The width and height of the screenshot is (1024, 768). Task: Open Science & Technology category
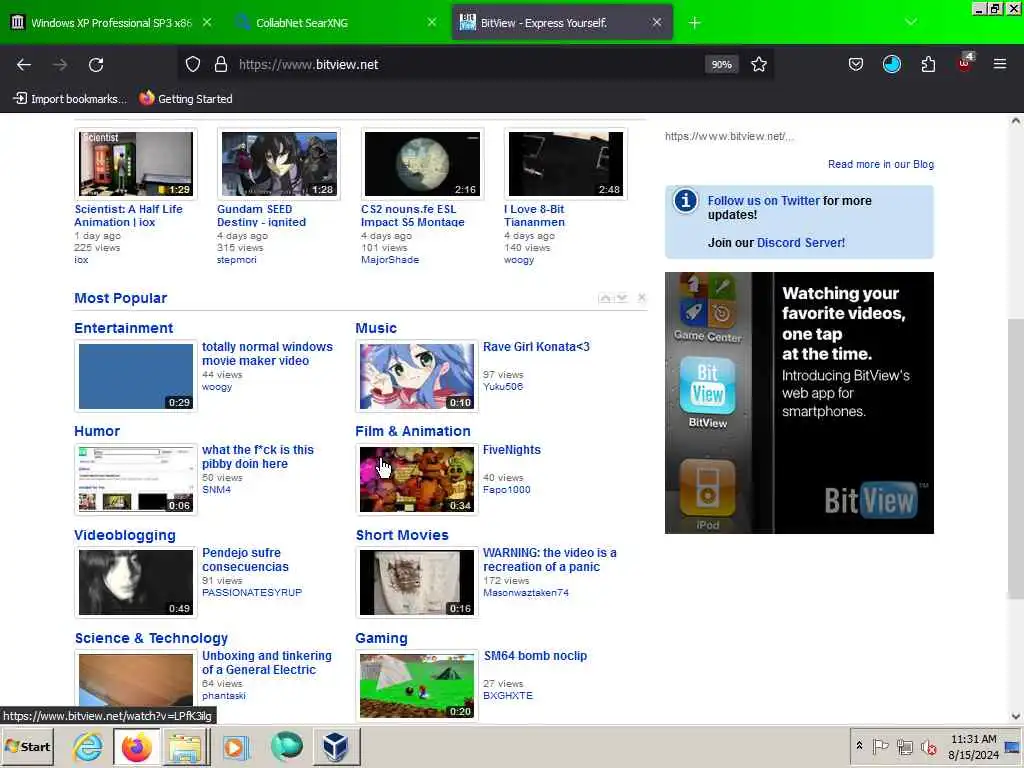151,639
